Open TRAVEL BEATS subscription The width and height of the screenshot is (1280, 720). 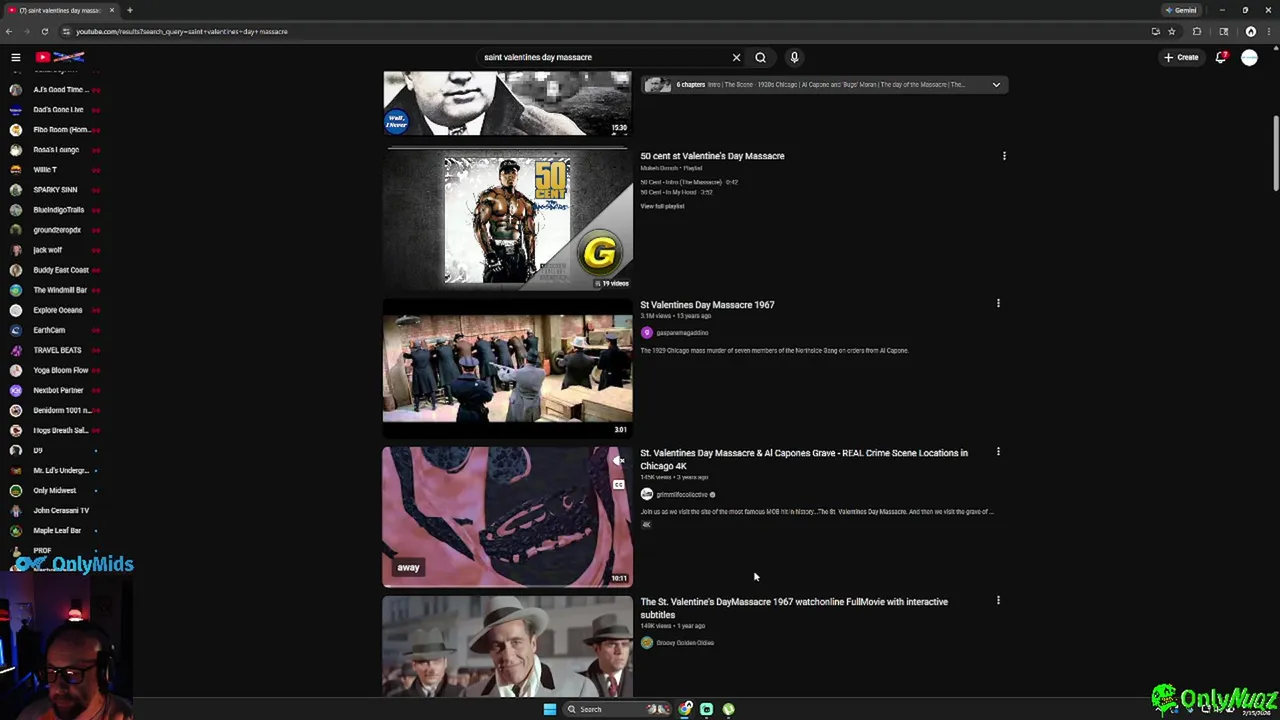[x=55, y=350]
